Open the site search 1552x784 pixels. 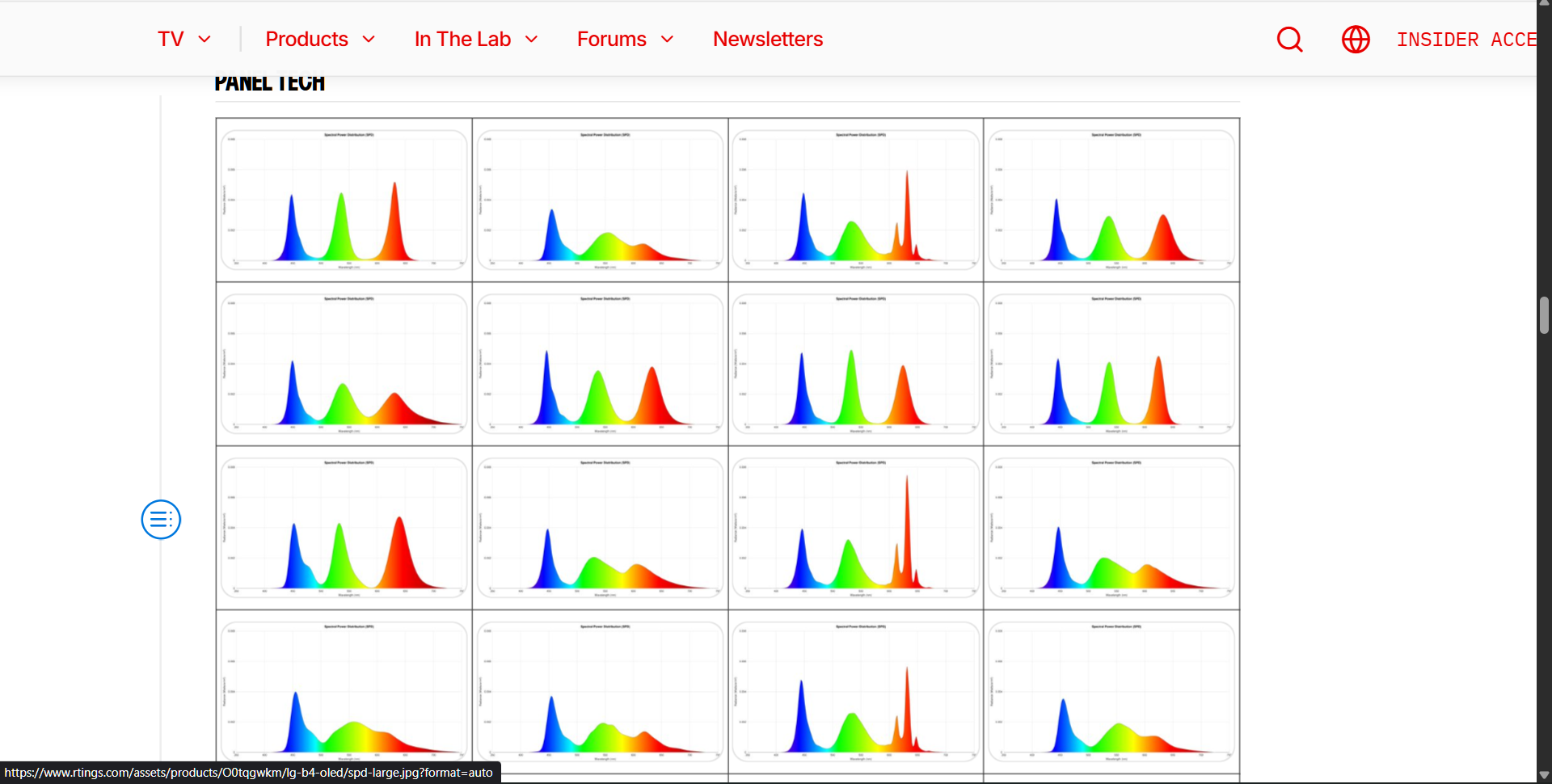pyautogui.click(x=1289, y=39)
